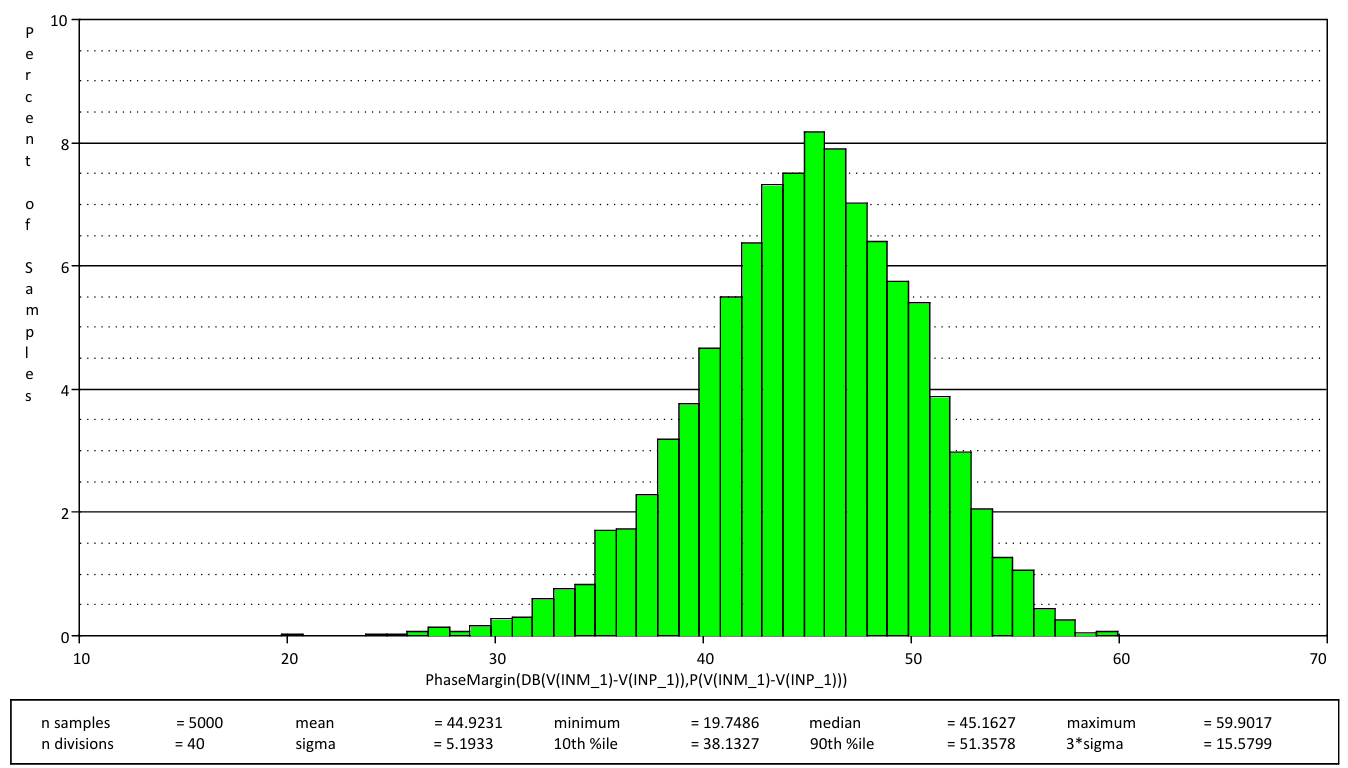Click the 10th percentile value "= 38.1327"

coord(724,744)
